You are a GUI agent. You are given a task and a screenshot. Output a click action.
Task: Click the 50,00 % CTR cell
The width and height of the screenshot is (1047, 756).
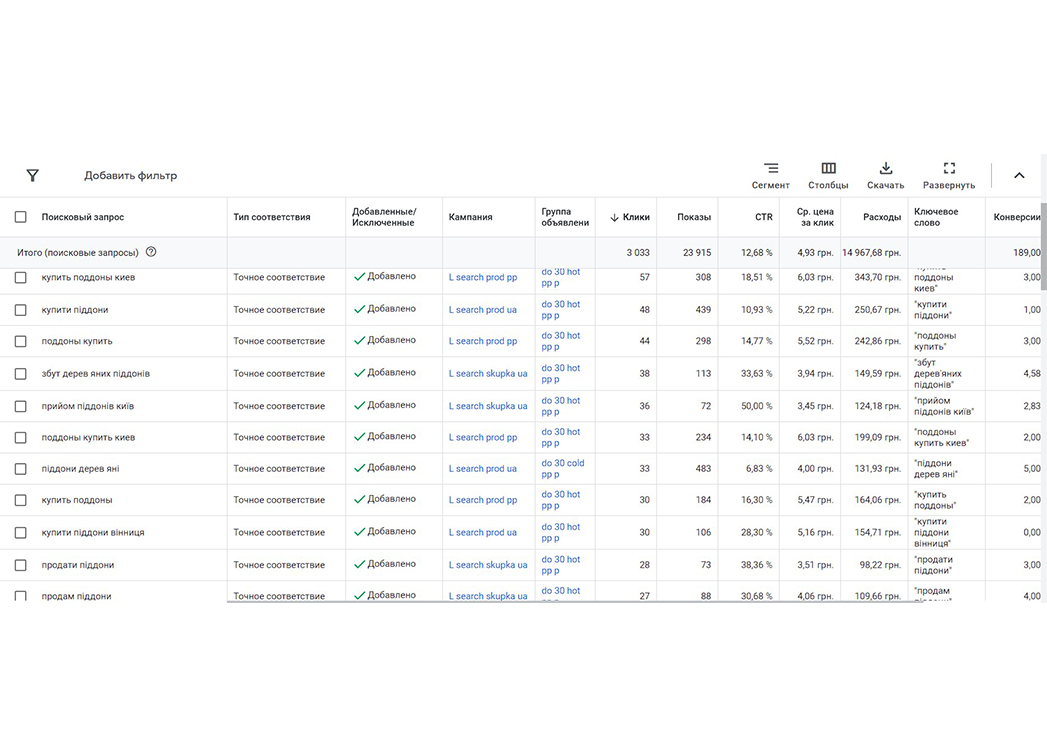tap(757, 406)
